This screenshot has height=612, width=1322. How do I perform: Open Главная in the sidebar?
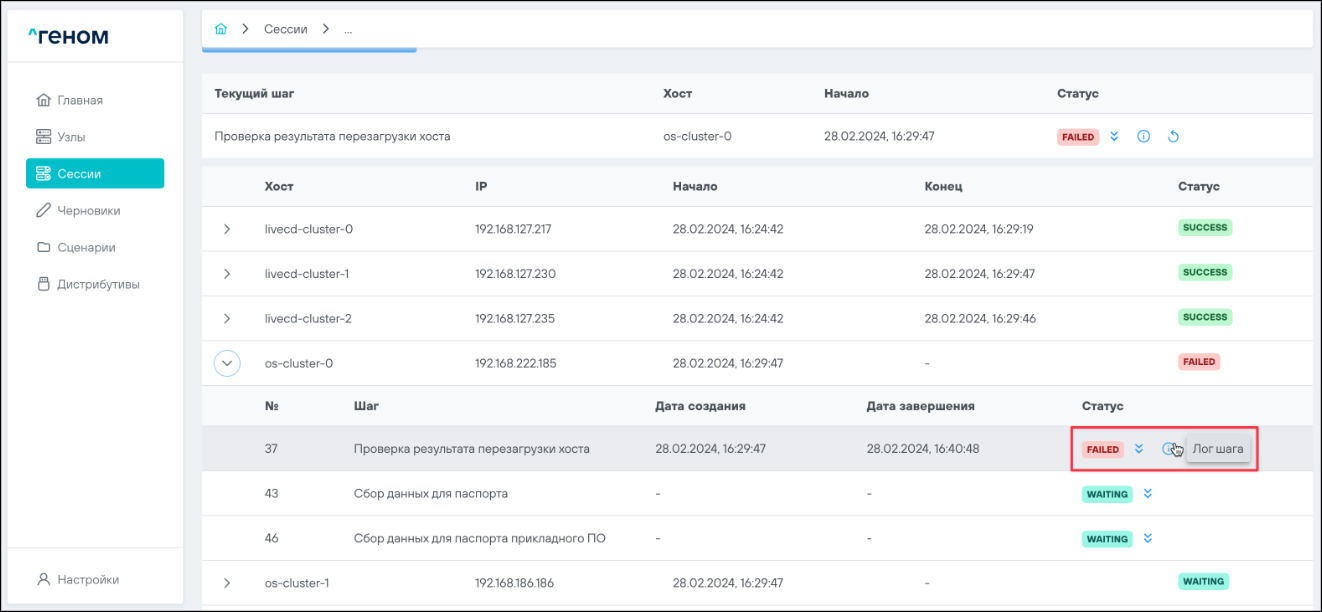[80, 100]
